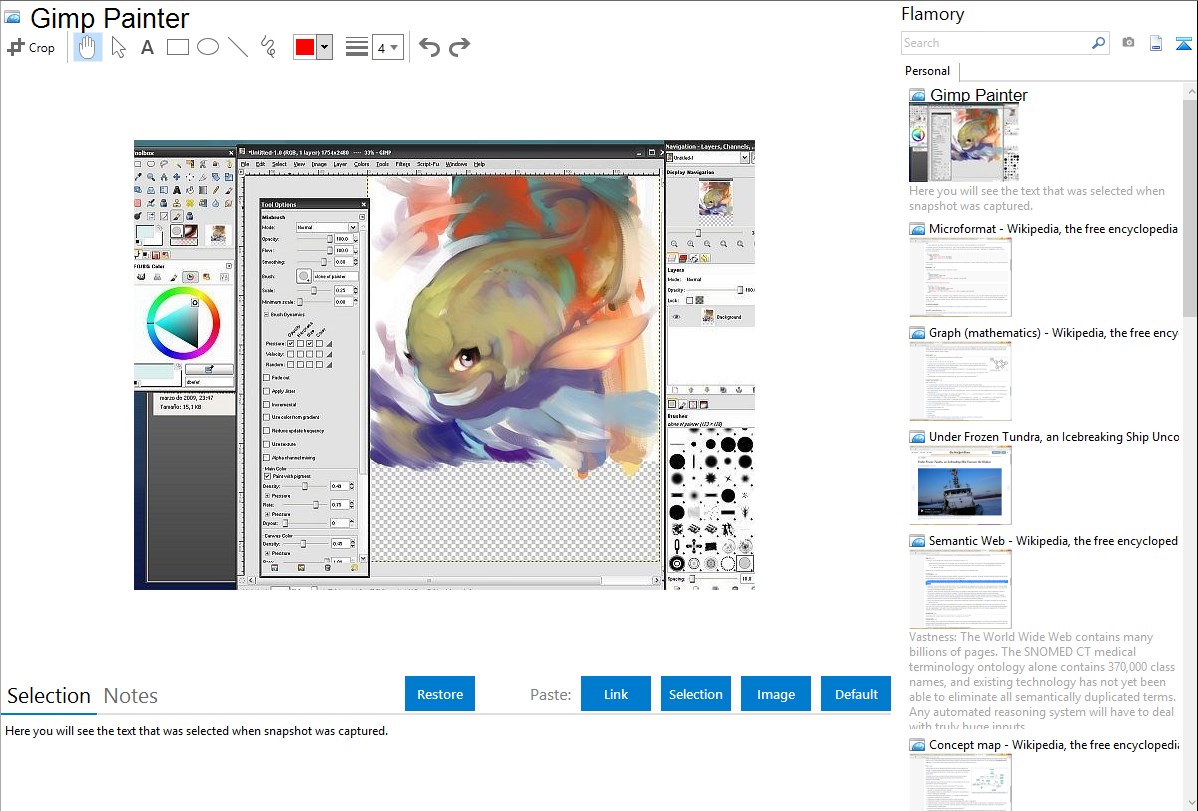Open the color picker dropdown arrow
1198x811 pixels.
click(324, 47)
